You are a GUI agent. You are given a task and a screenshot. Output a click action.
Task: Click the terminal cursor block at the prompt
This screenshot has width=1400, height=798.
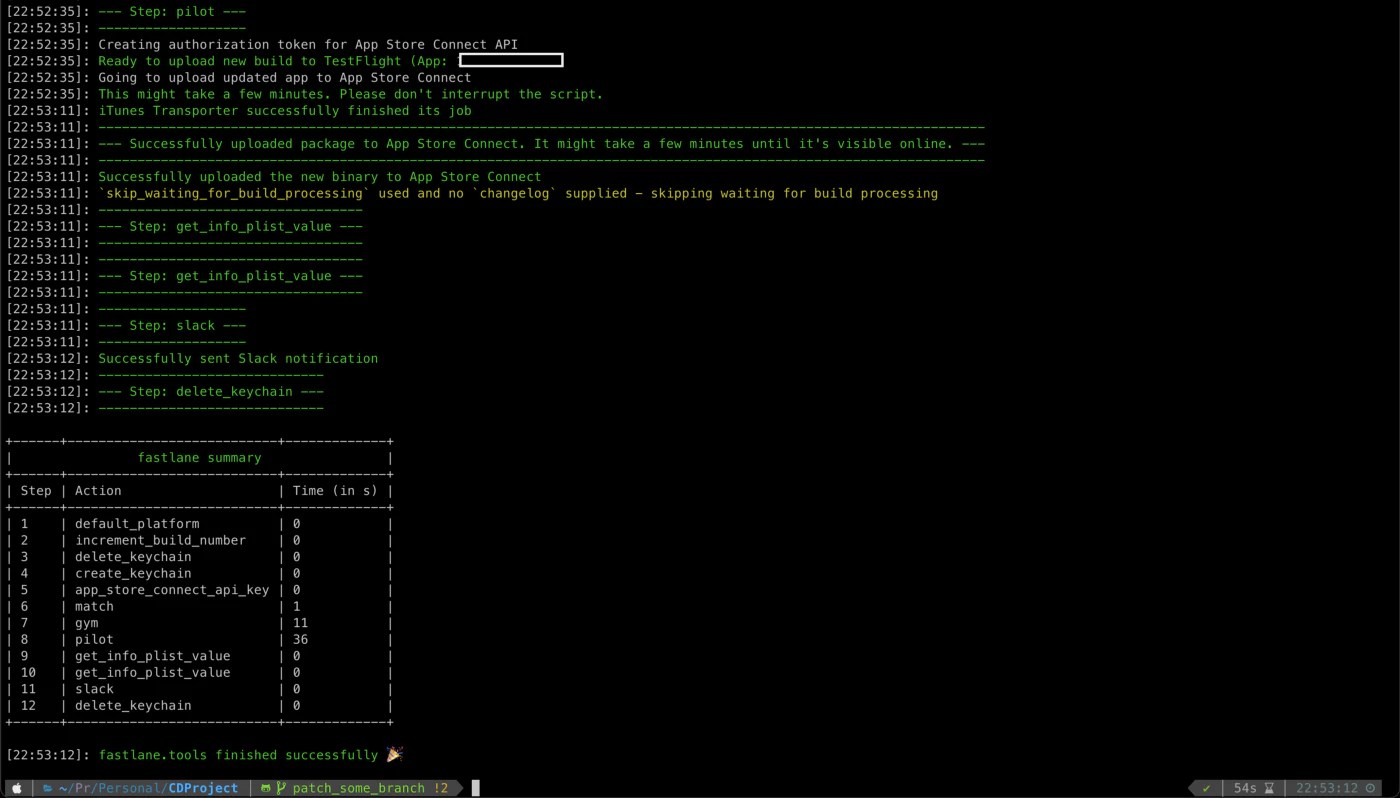point(477,788)
